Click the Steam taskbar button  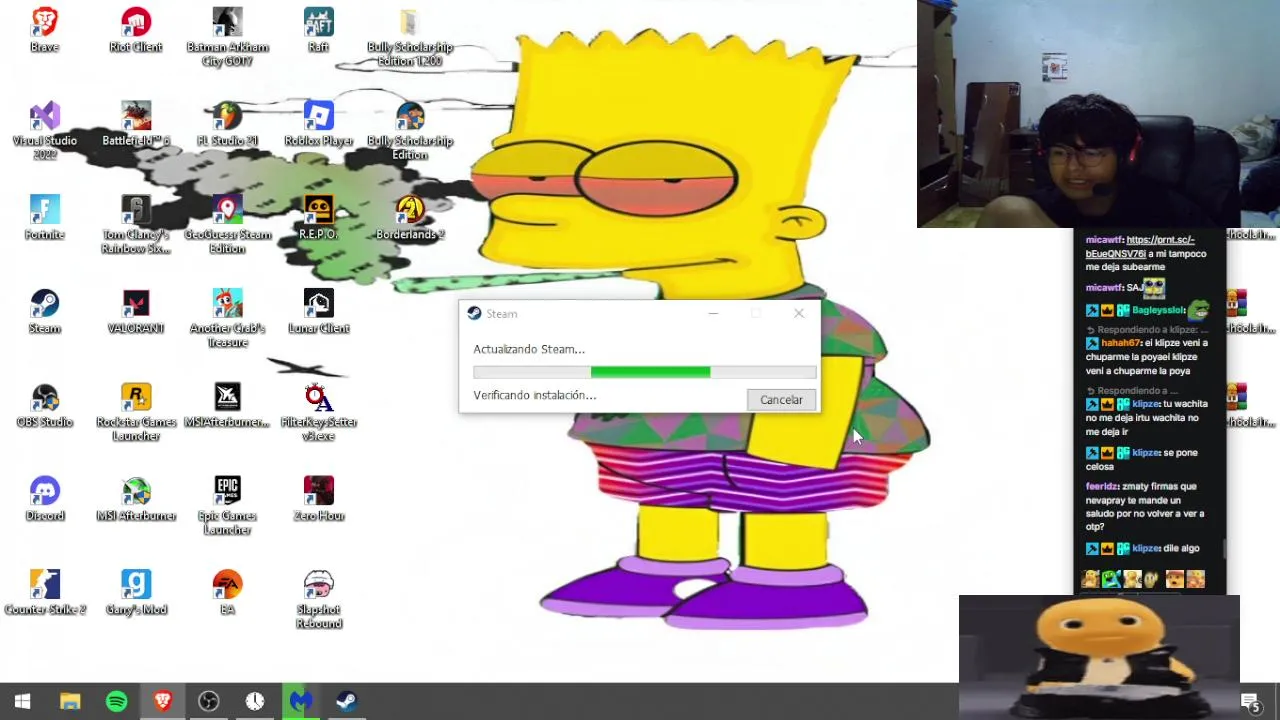tap(346, 701)
